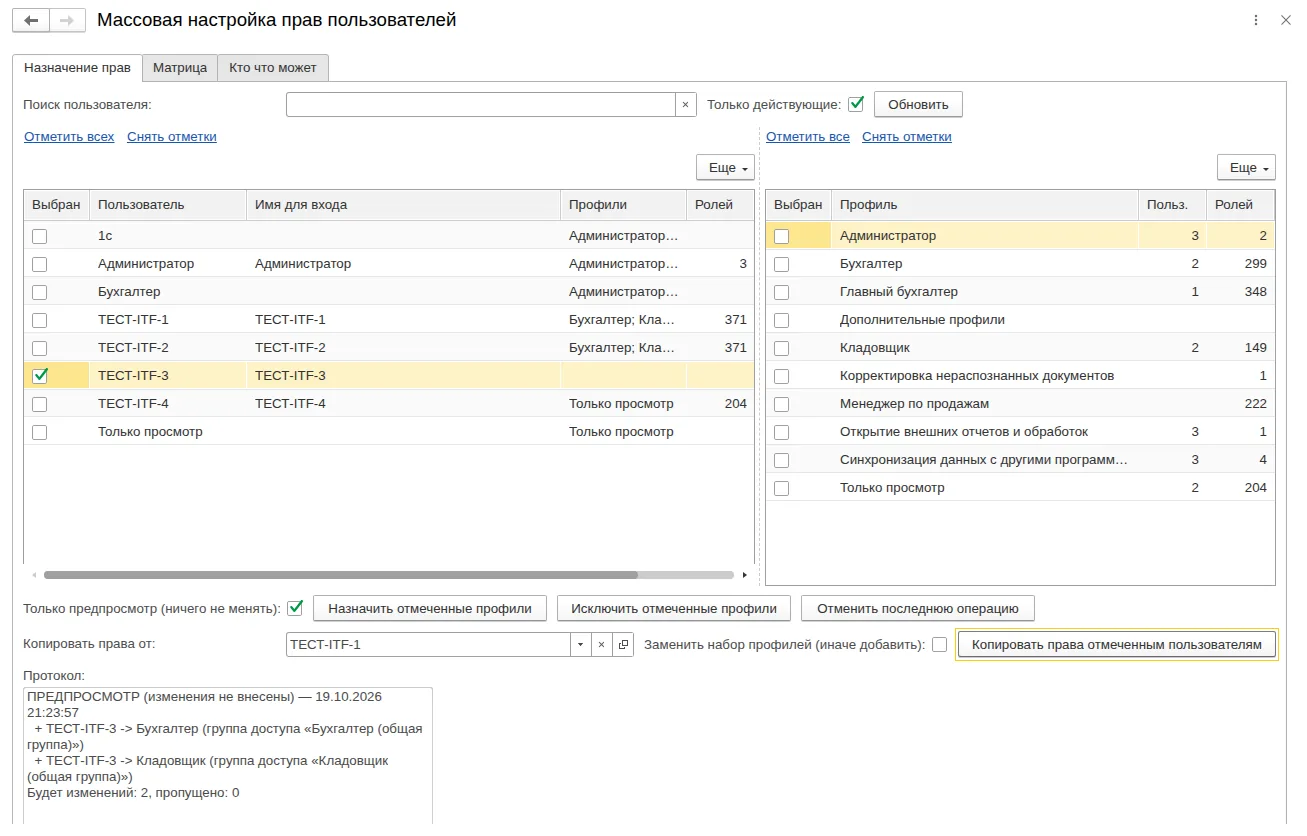1307x836 pixels.
Task: Click the users table scroll-left arrow
Action: coord(34,575)
